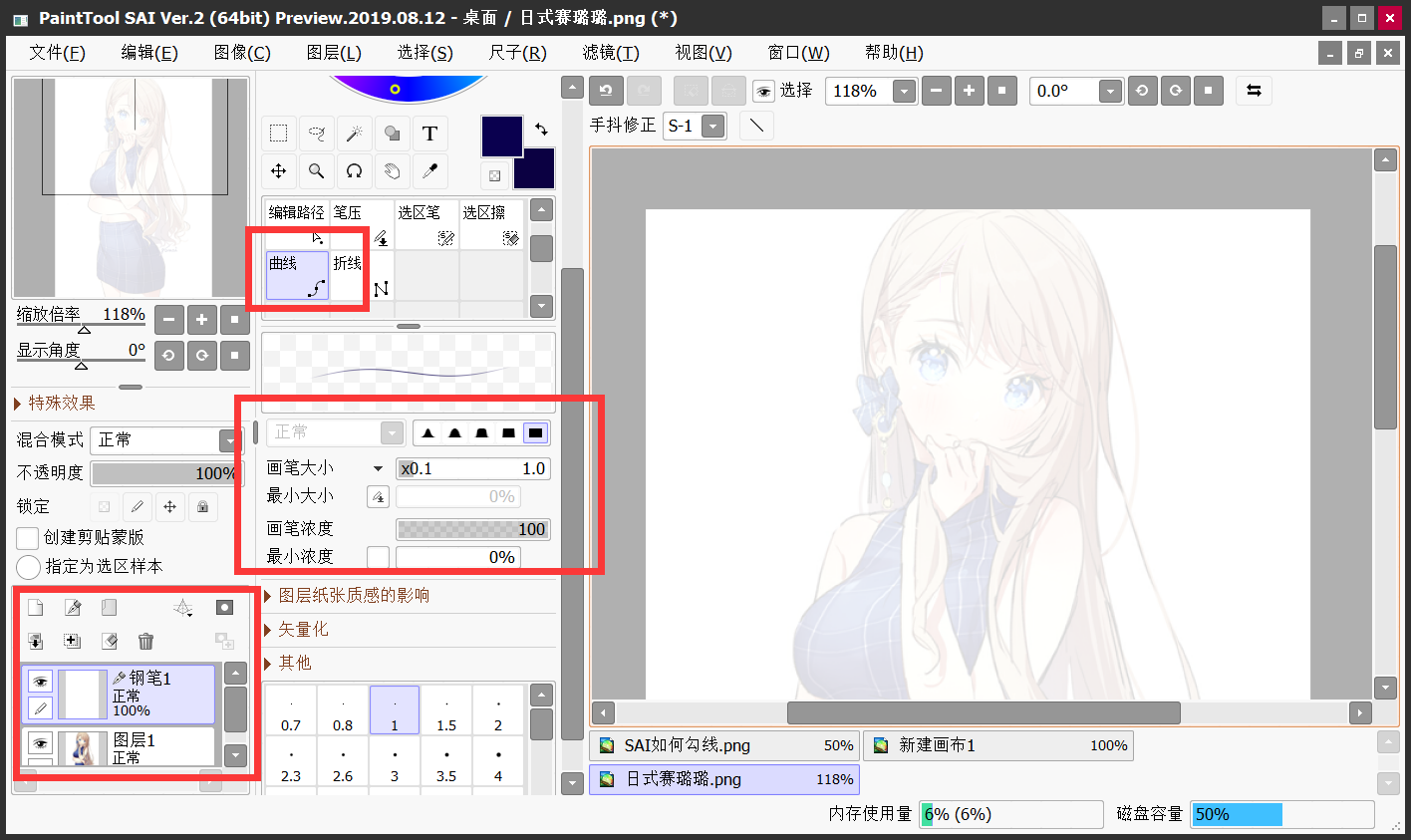Image resolution: width=1411 pixels, height=840 pixels.
Task: Select the move tool
Action: tap(278, 171)
